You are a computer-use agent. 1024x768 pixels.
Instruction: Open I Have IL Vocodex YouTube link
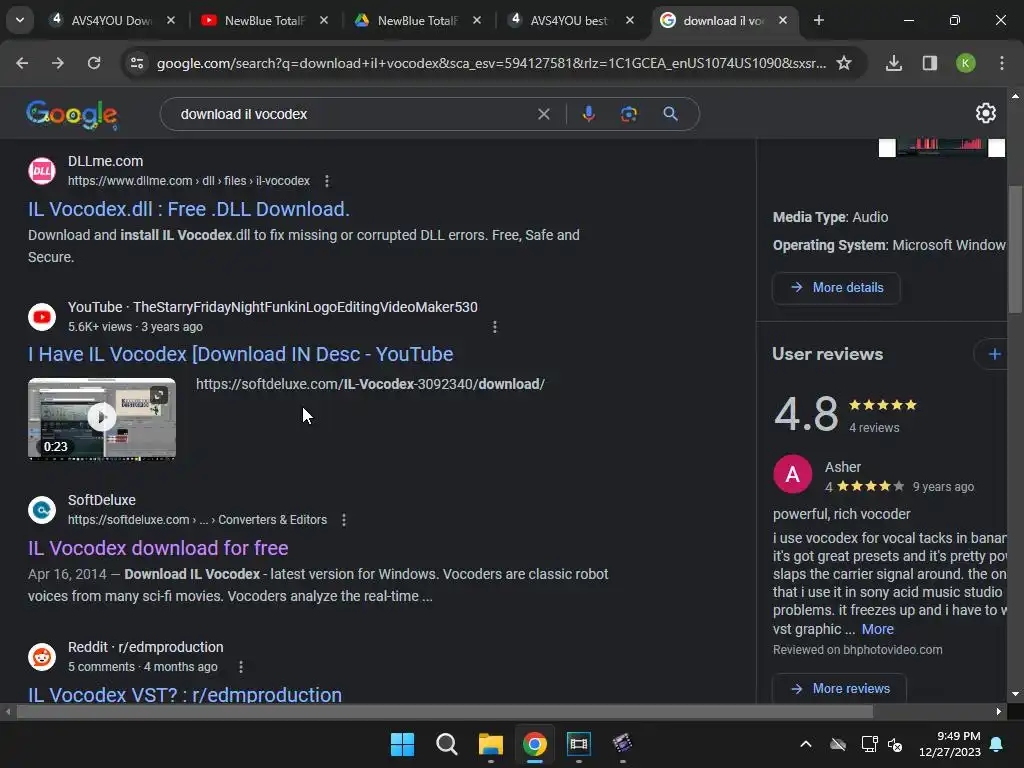tap(240, 354)
